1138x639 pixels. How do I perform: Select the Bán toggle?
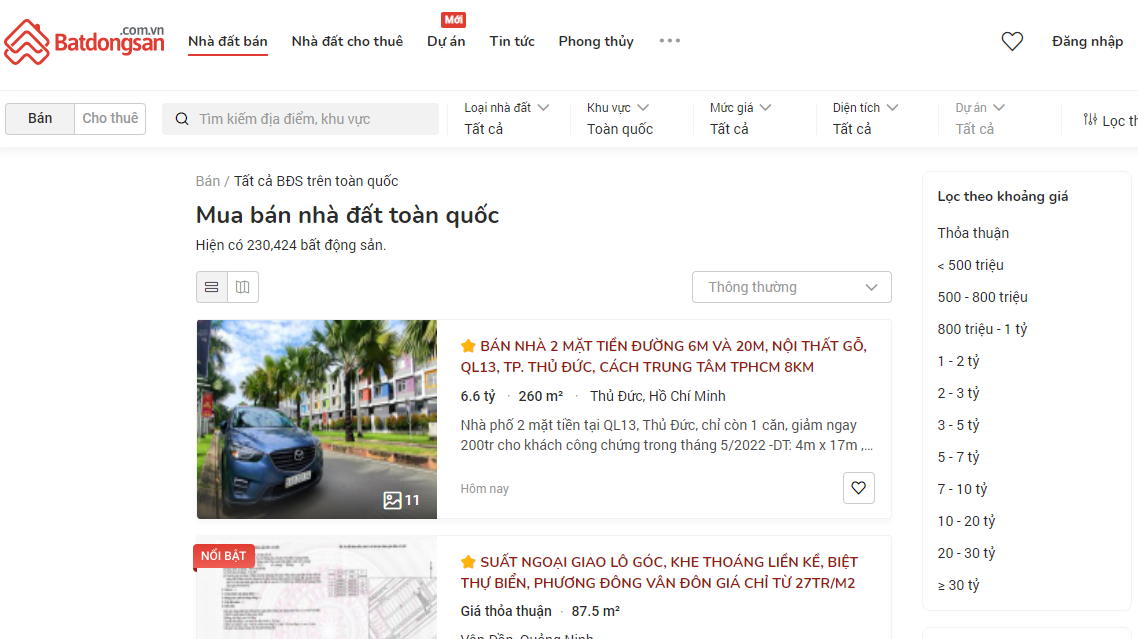coord(40,118)
